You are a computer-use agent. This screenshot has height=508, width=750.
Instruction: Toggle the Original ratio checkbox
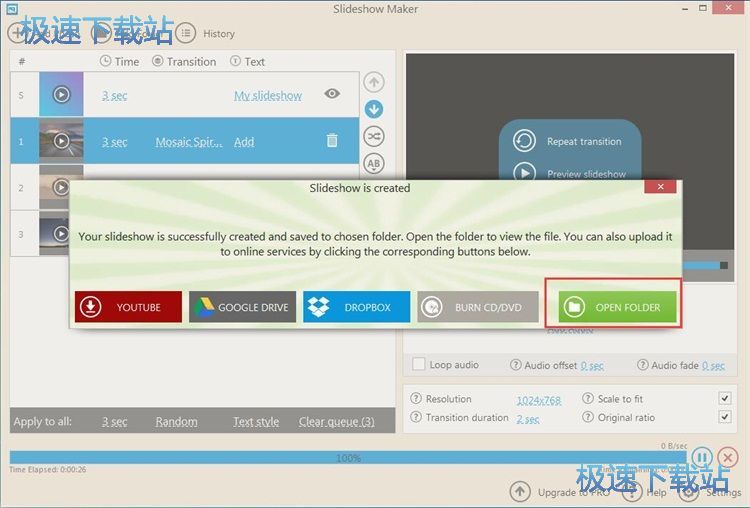coord(725,417)
